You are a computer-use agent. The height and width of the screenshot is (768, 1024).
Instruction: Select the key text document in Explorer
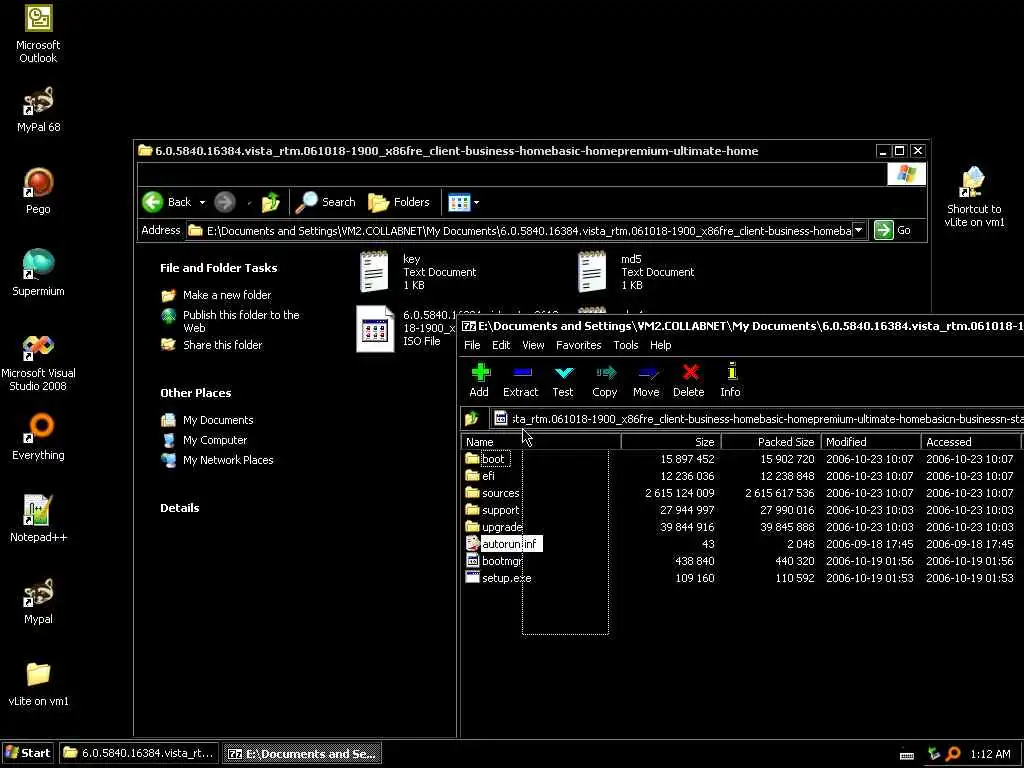click(x=418, y=272)
